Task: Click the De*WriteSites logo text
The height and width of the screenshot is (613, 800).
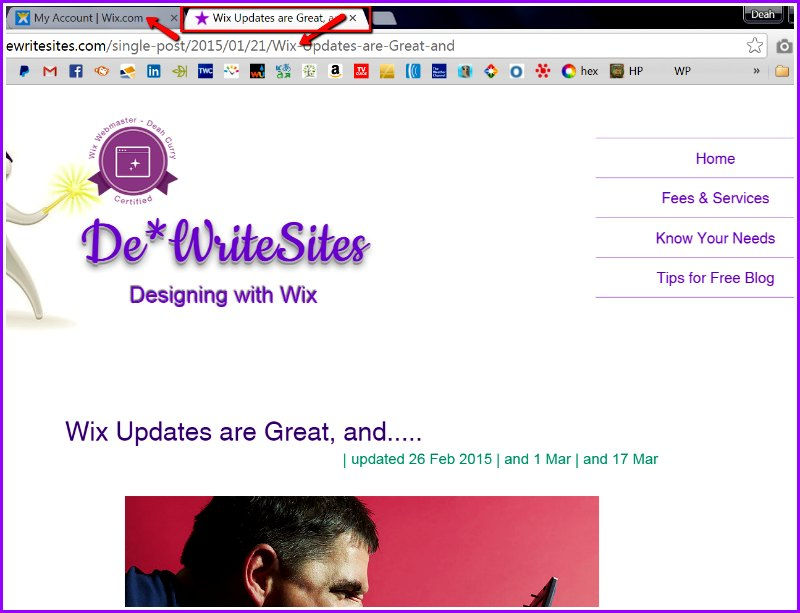Action: [x=225, y=242]
